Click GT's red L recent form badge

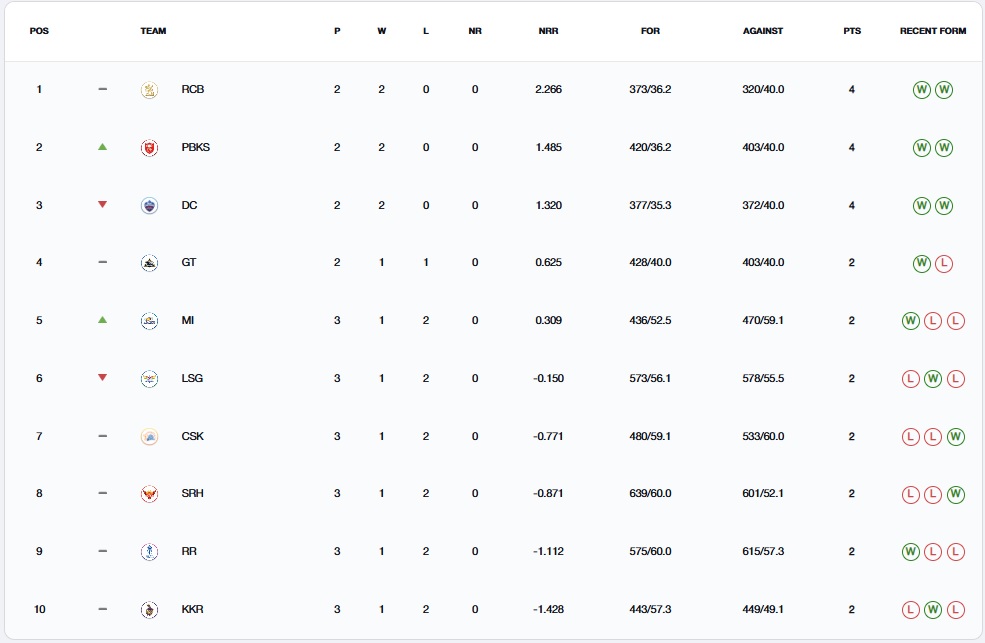943,264
